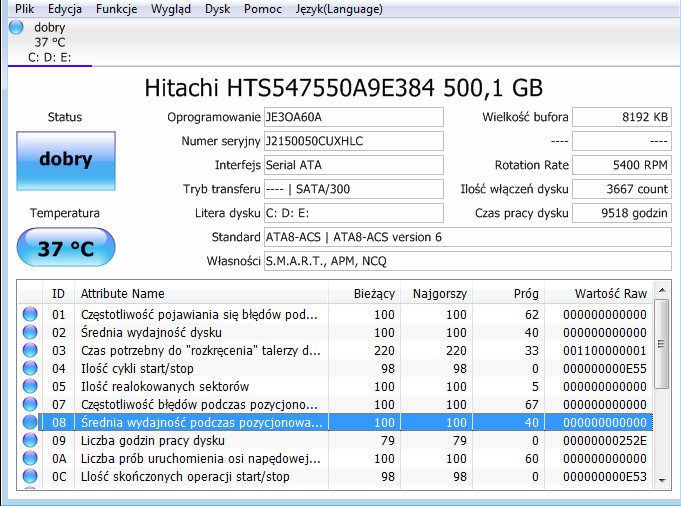681x506 pixels.
Task: Click raw value 000000000E53
Action: [x=605, y=477]
